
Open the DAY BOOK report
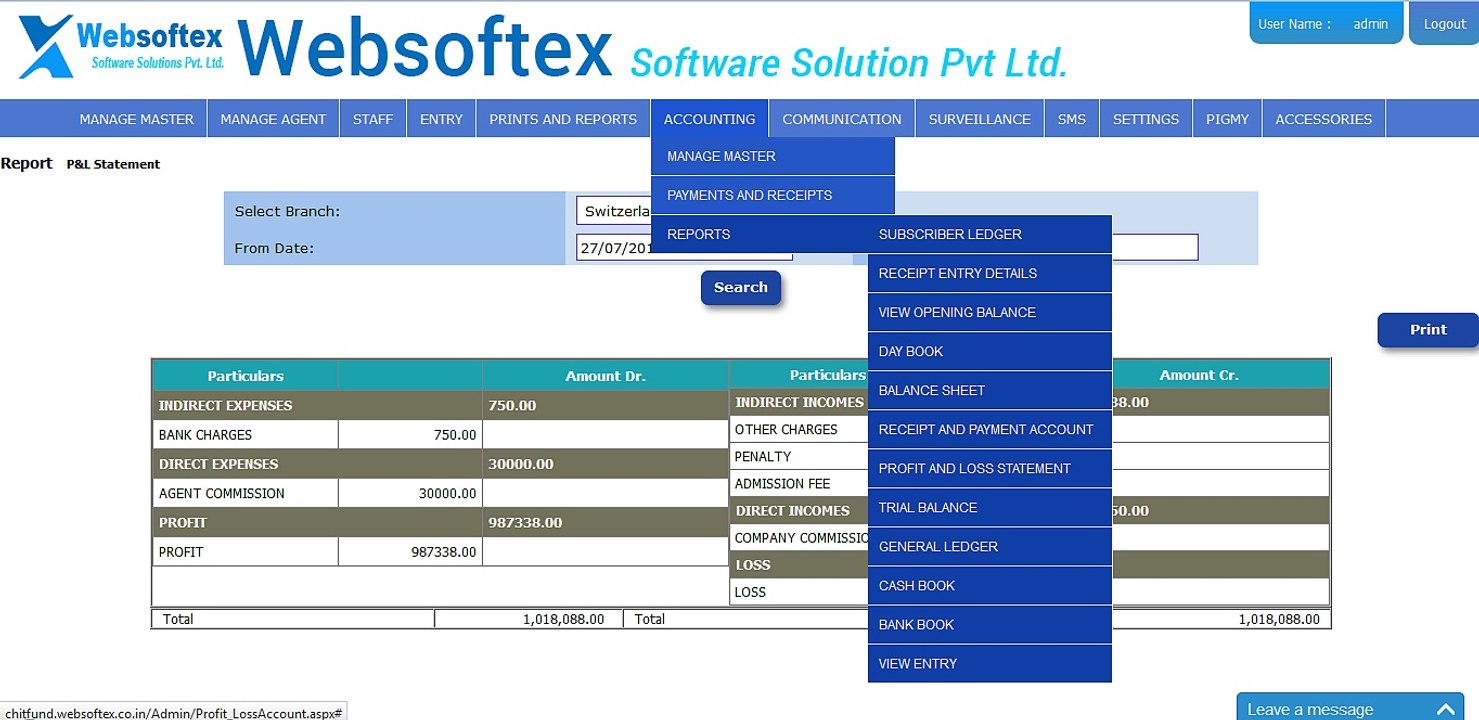(990, 351)
